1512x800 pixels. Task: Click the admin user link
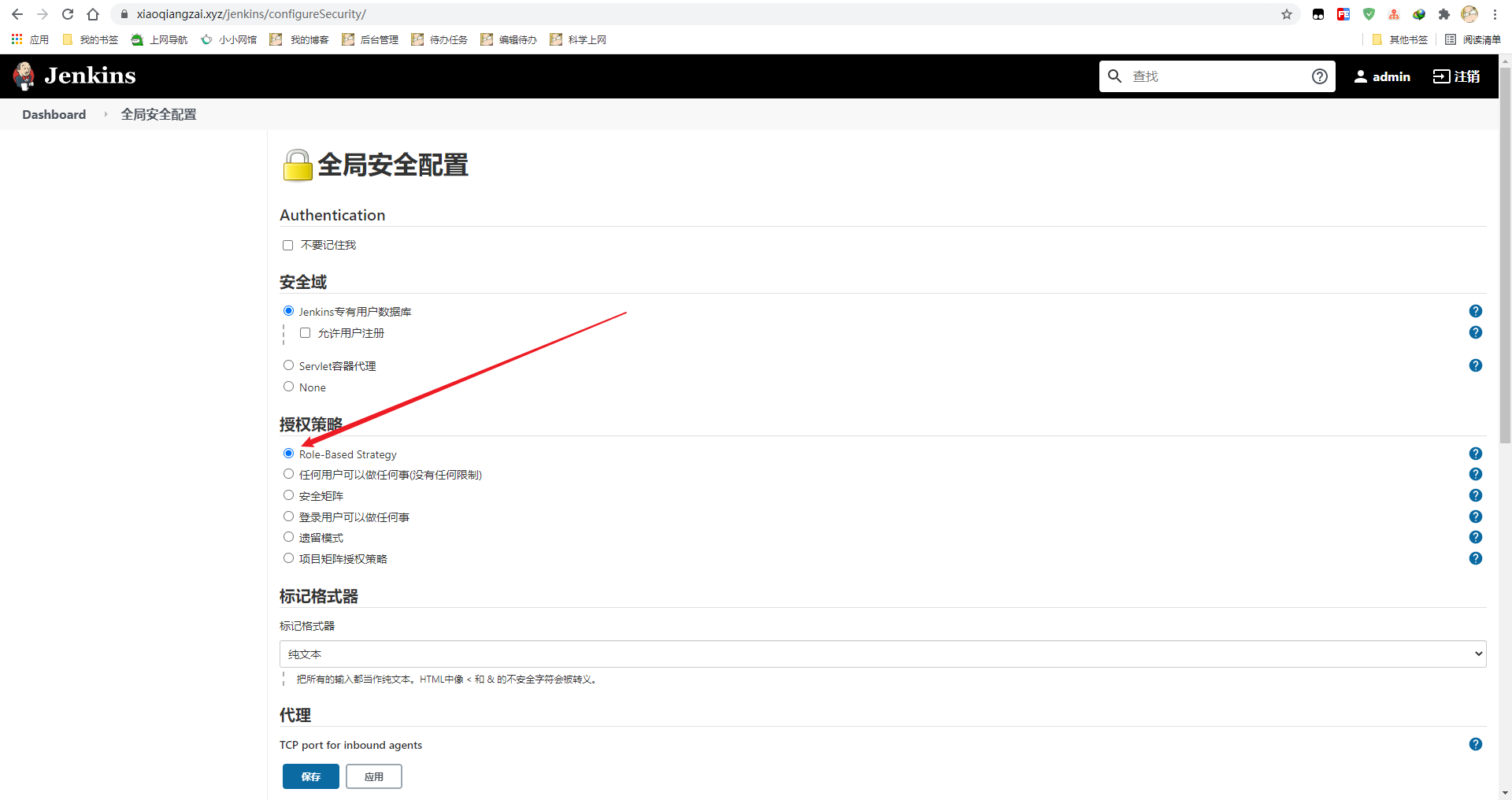point(1382,76)
